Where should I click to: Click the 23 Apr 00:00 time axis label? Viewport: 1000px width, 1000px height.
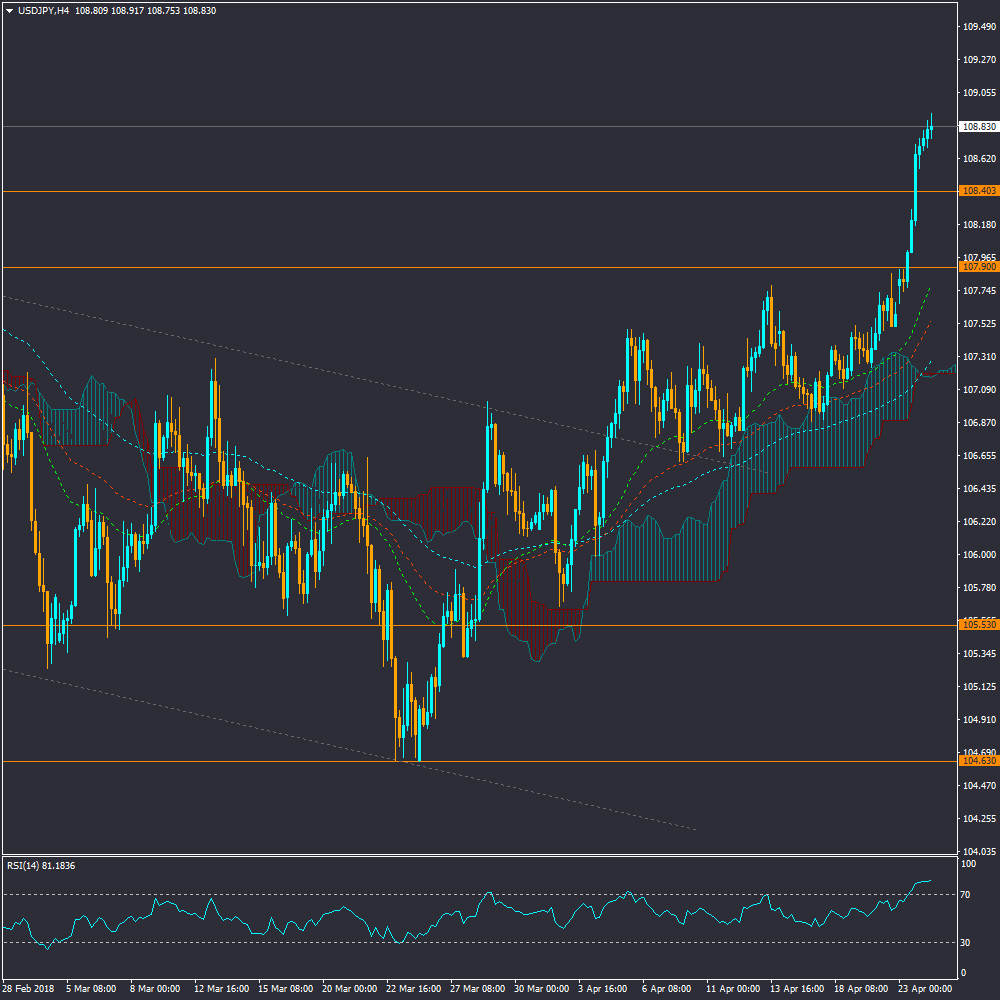(x=924, y=988)
